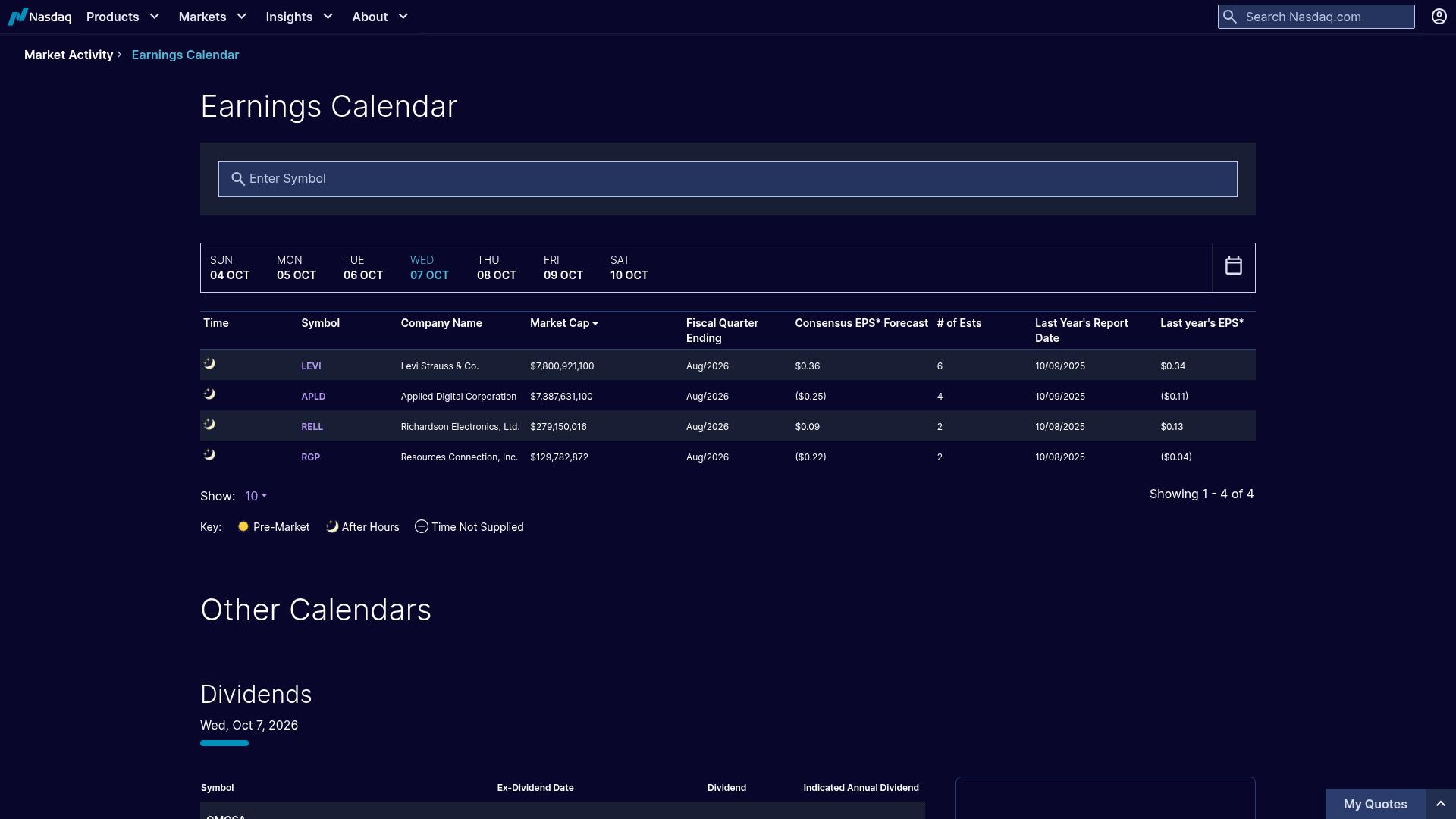Select the TUE 06 OCT tab

(363, 268)
